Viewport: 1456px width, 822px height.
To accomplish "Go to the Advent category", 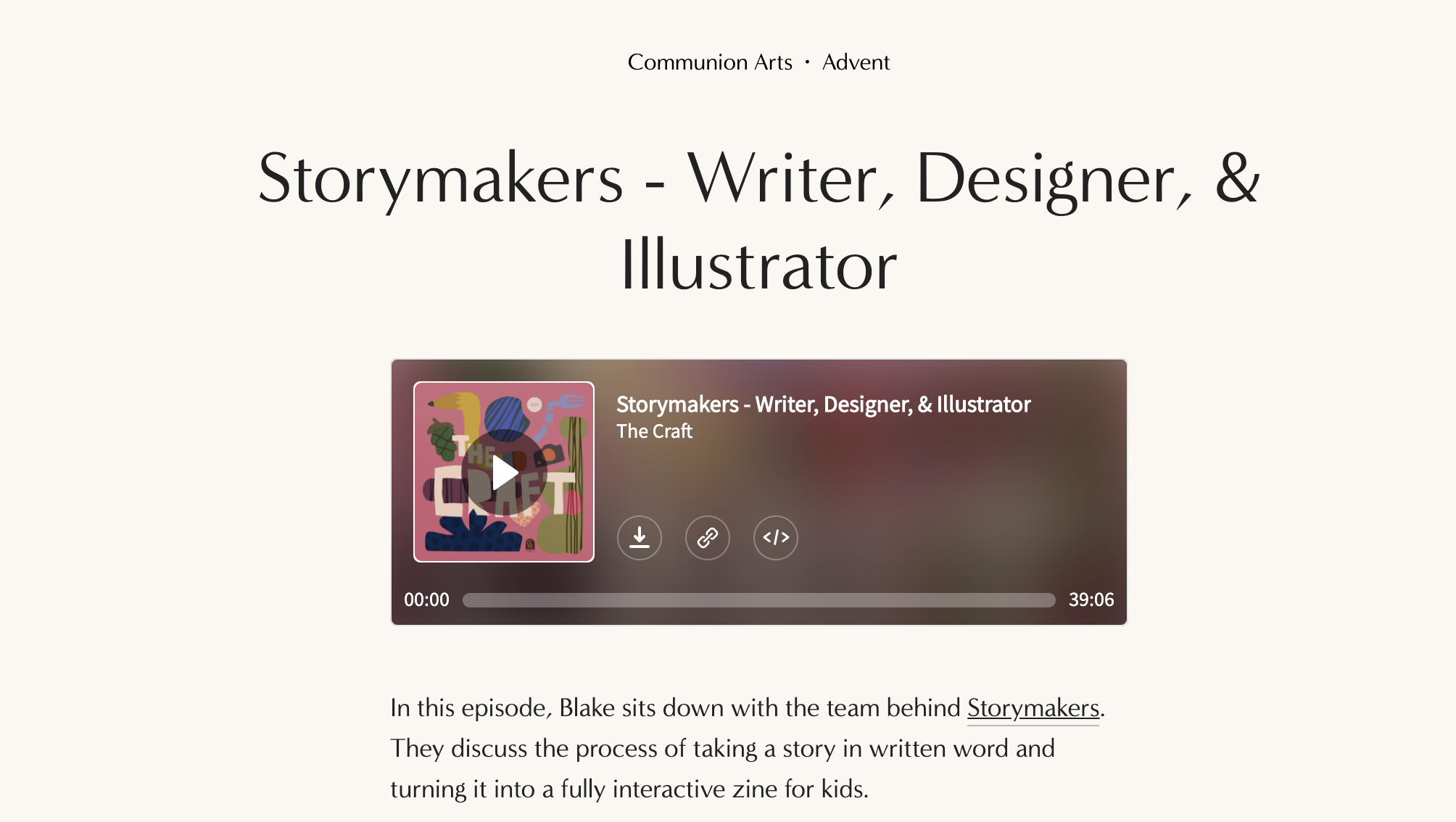I will pyautogui.click(x=855, y=62).
